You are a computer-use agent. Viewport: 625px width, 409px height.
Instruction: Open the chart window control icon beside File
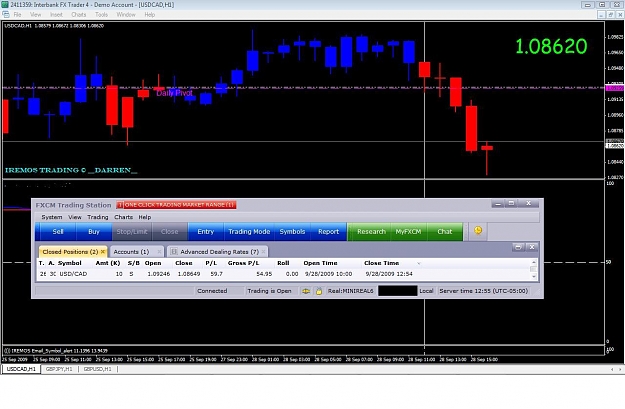(x=6, y=14)
